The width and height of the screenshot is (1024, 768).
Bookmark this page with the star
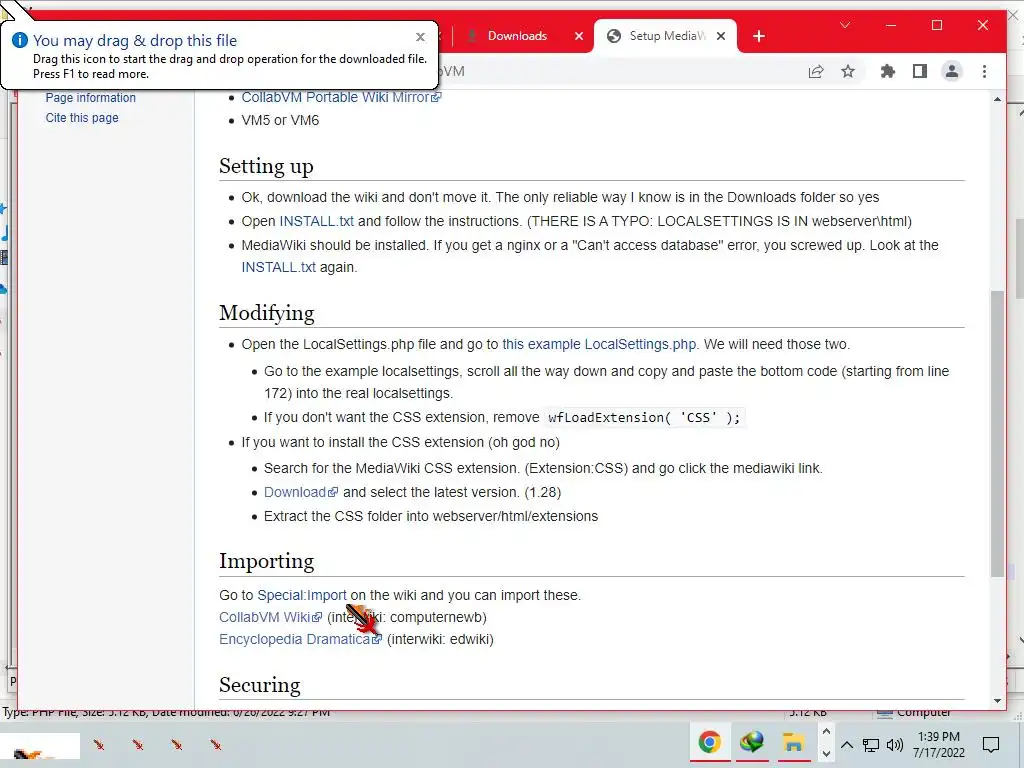pos(848,71)
